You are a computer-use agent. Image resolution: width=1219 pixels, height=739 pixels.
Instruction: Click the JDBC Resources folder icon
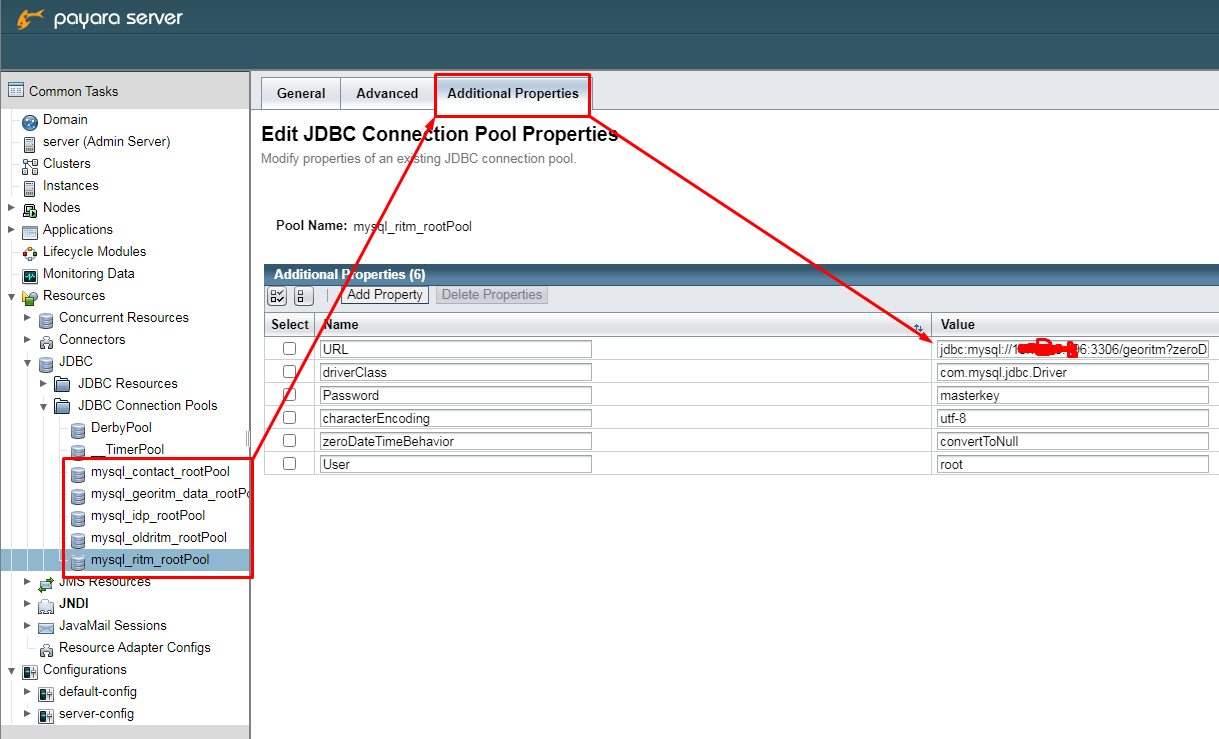(x=62, y=384)
